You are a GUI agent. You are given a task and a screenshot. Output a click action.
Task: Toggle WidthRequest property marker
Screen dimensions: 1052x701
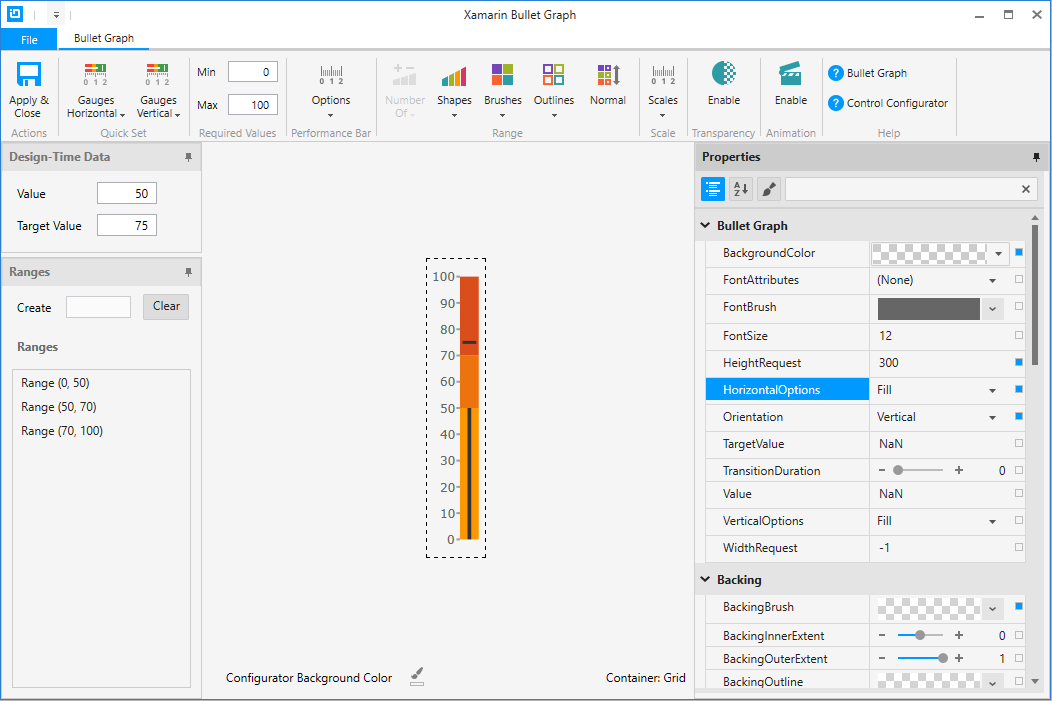pyautogui.click(x=1019, y=547)
